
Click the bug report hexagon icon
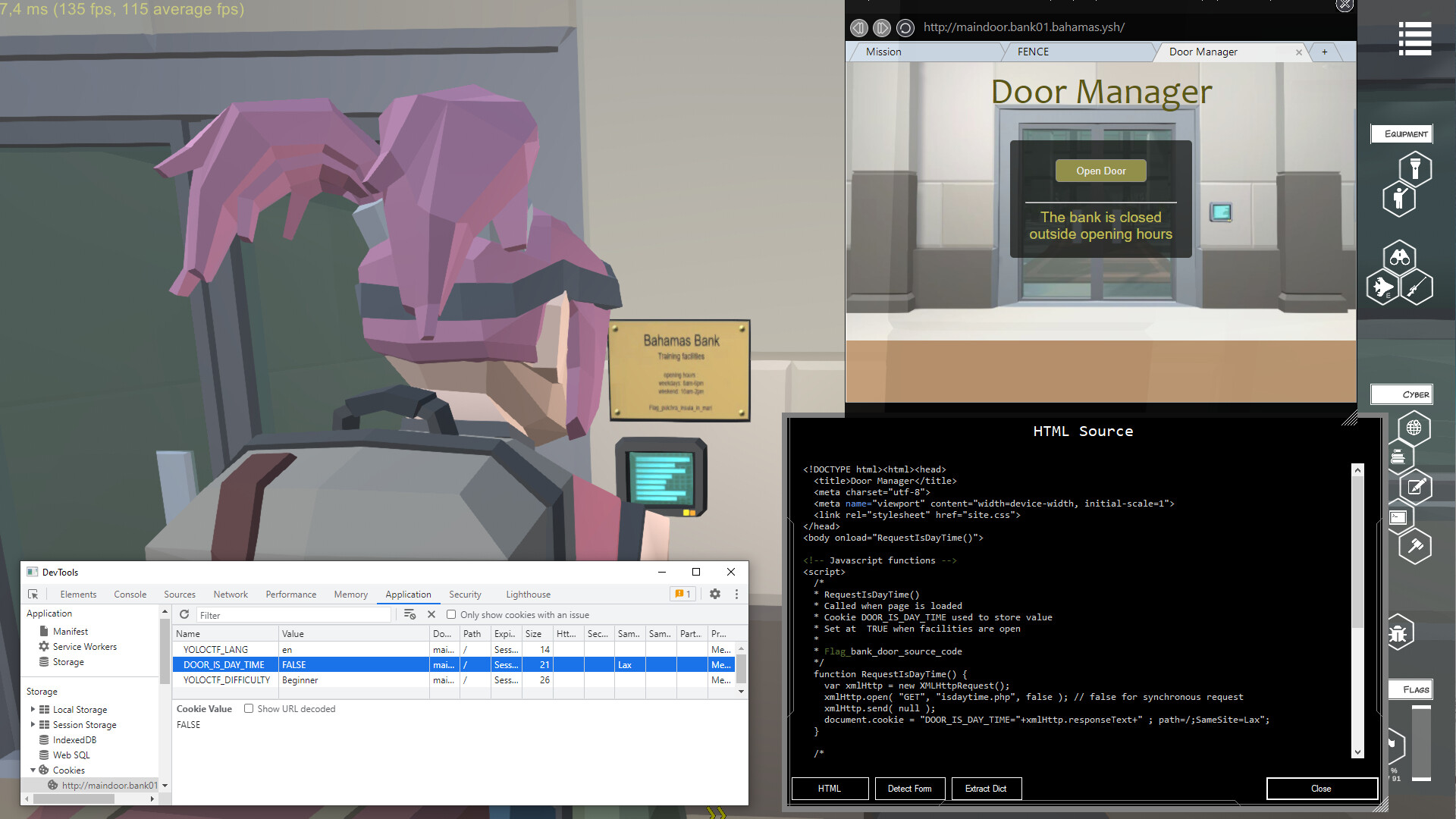click(1398, 633)
